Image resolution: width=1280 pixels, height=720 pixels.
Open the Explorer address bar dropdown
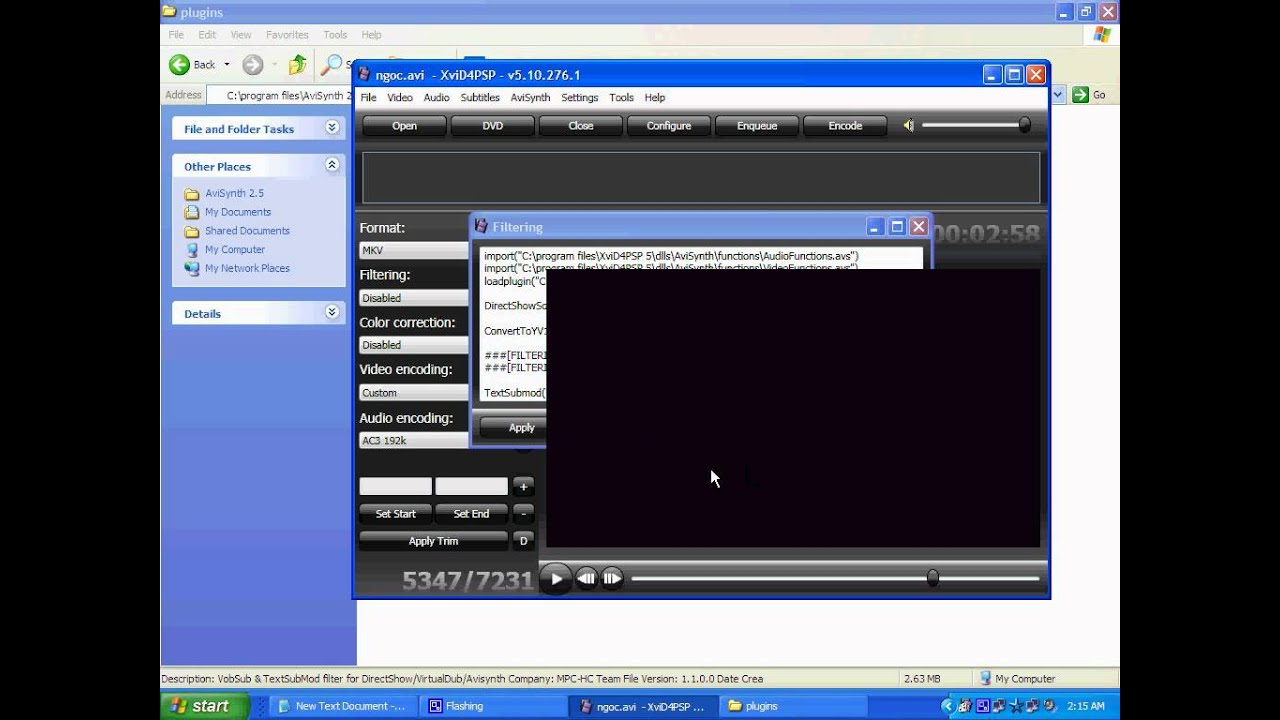click(1058, 95)
